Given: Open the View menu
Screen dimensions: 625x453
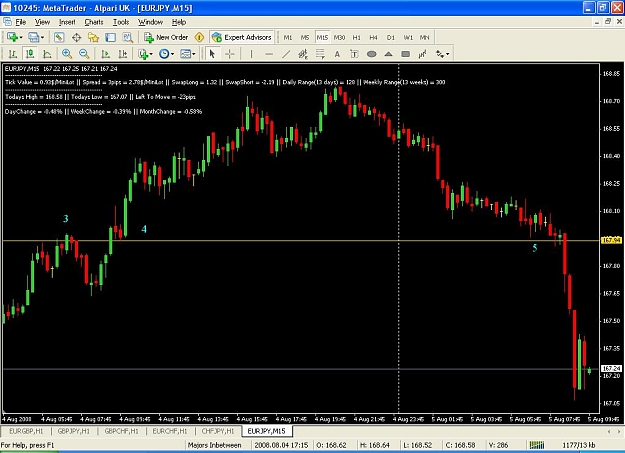Looking at the screenshot, I should (x=42, y=22).
